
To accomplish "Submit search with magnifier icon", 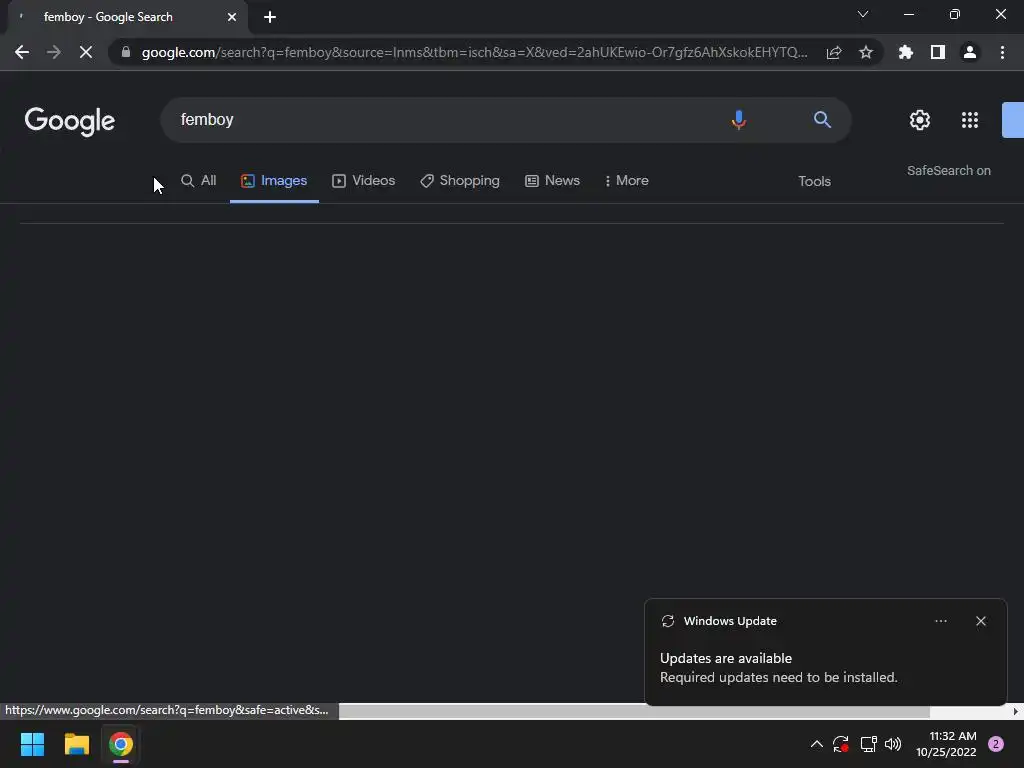I will [822, 120].
